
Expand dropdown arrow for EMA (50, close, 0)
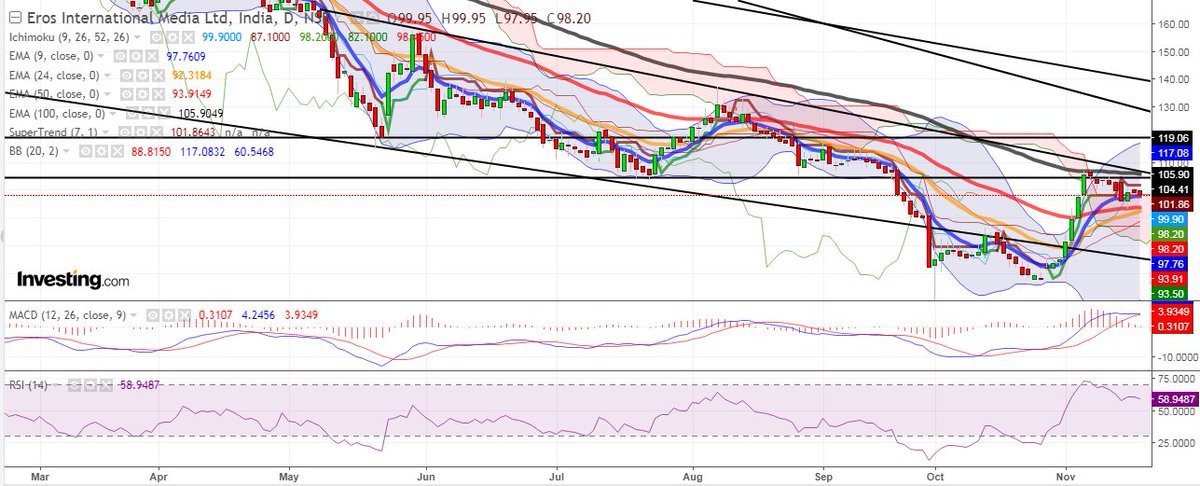[107, 94]
